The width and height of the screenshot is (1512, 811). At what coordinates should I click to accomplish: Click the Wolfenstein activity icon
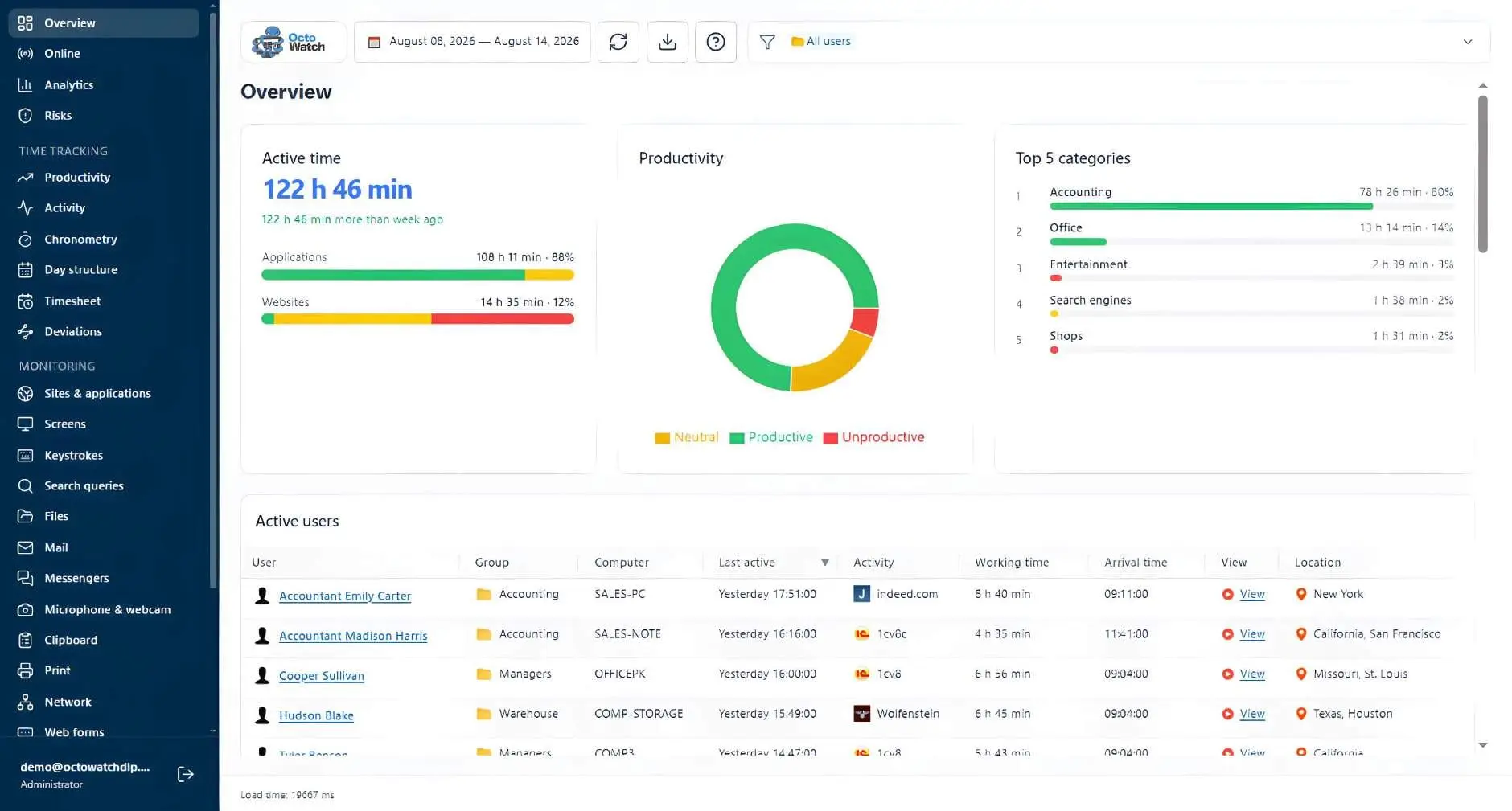[861, 714]
